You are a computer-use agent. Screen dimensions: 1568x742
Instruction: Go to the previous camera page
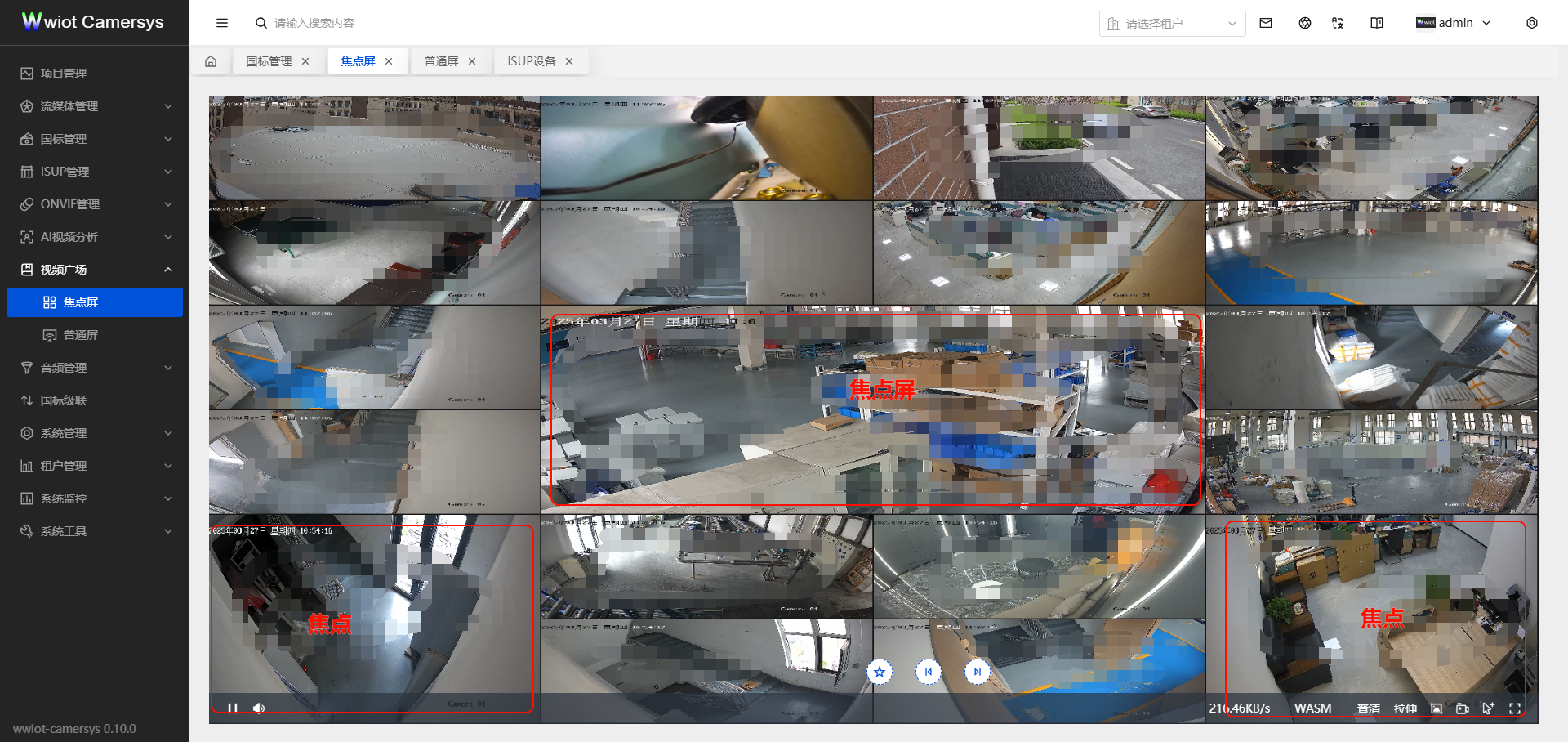click(x=929, y=672)
